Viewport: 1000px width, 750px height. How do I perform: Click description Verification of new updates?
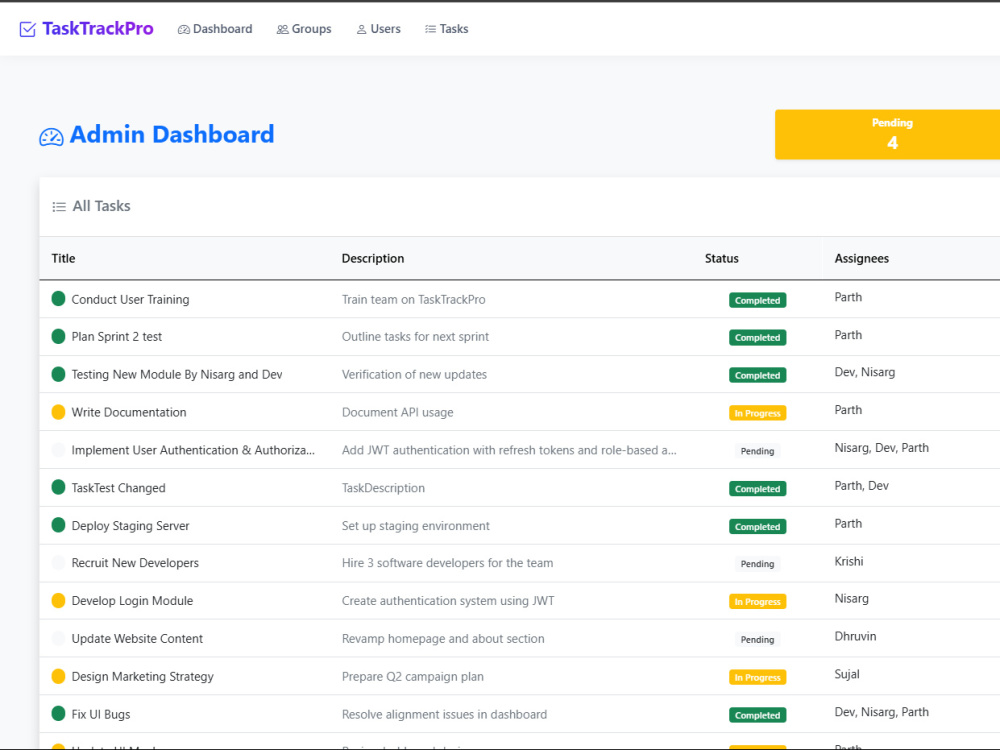click(414, 374)
